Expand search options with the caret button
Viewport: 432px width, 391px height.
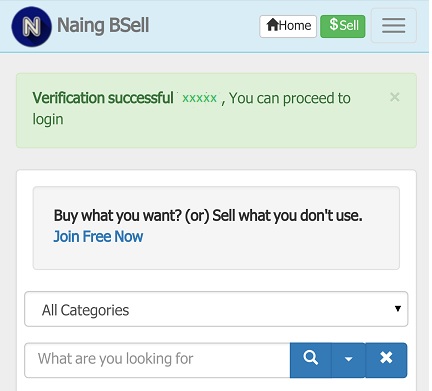pyautogui.click(x=349, y=360)
